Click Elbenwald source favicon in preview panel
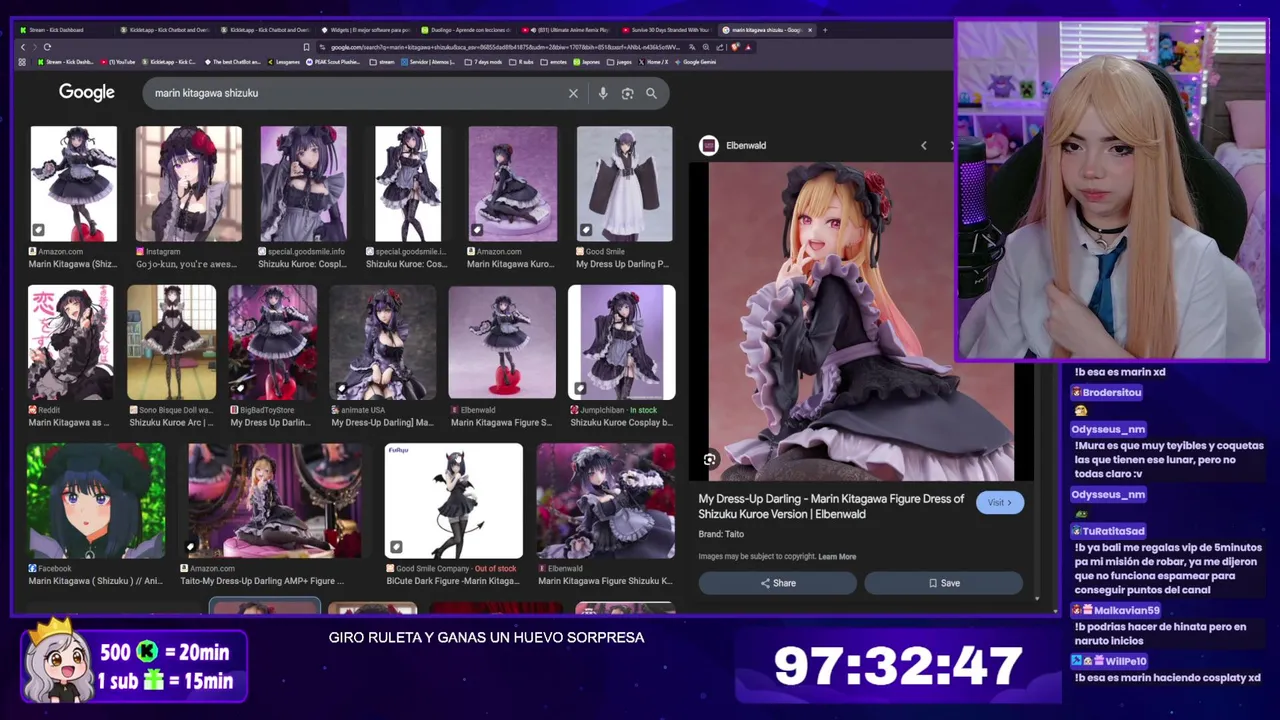The image size is (1280, 720). 708,145
